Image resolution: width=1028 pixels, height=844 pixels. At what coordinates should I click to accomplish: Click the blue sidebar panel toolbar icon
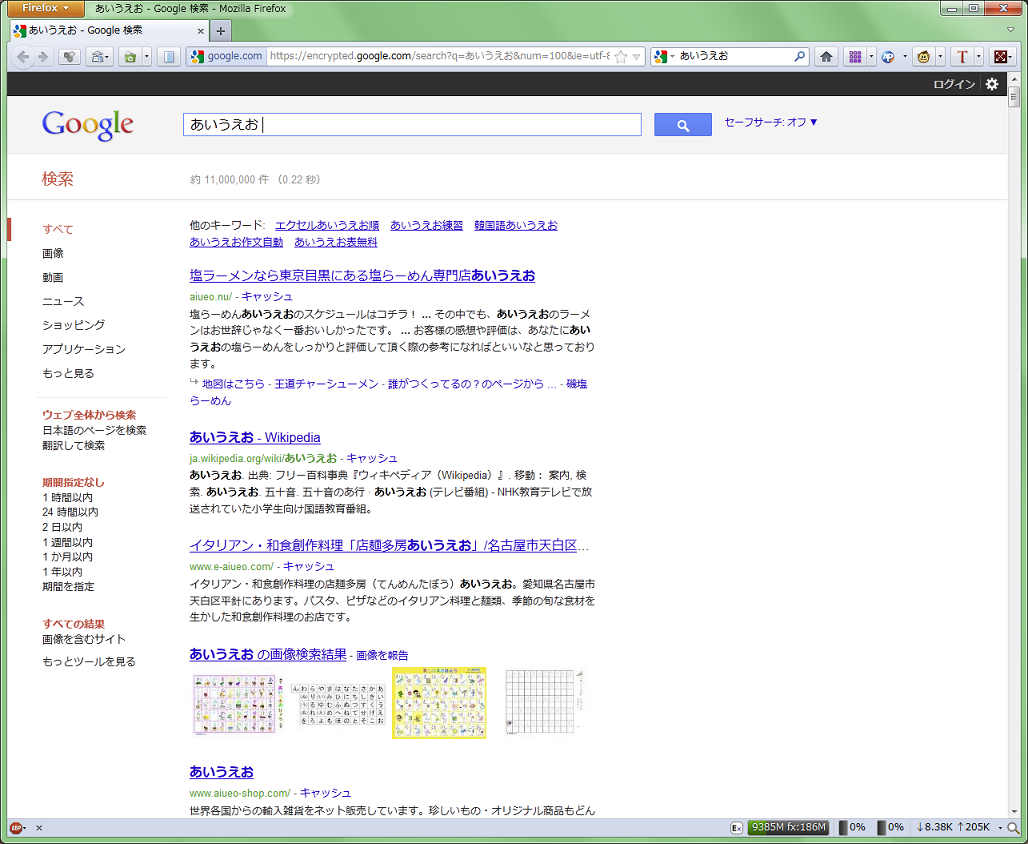pos(168,57)
